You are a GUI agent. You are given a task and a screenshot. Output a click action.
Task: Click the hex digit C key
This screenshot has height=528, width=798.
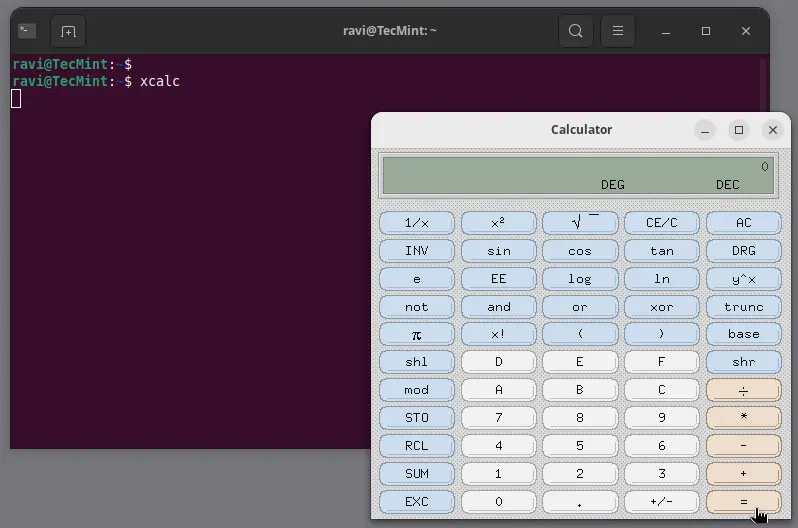(662, 390)
